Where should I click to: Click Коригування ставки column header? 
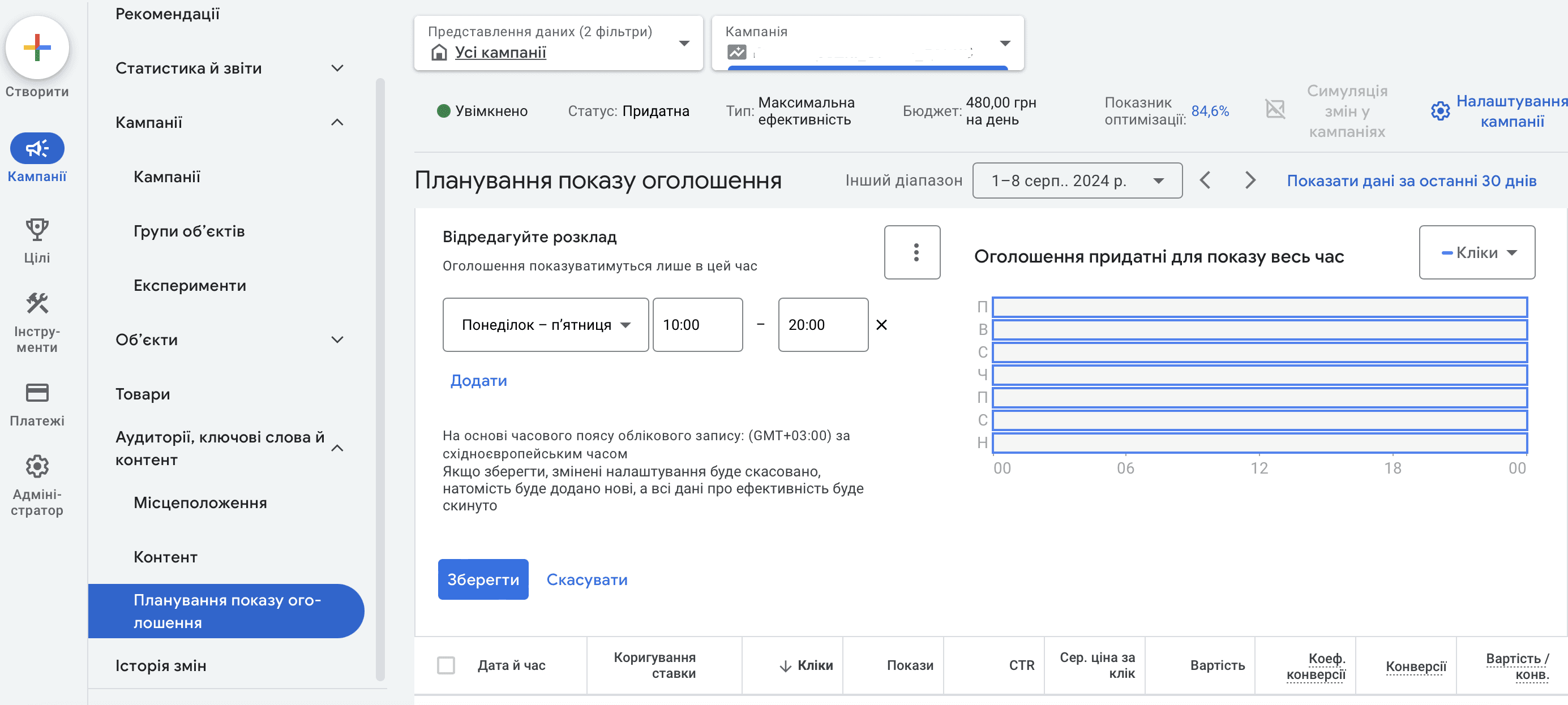click(x=654, y=665)
